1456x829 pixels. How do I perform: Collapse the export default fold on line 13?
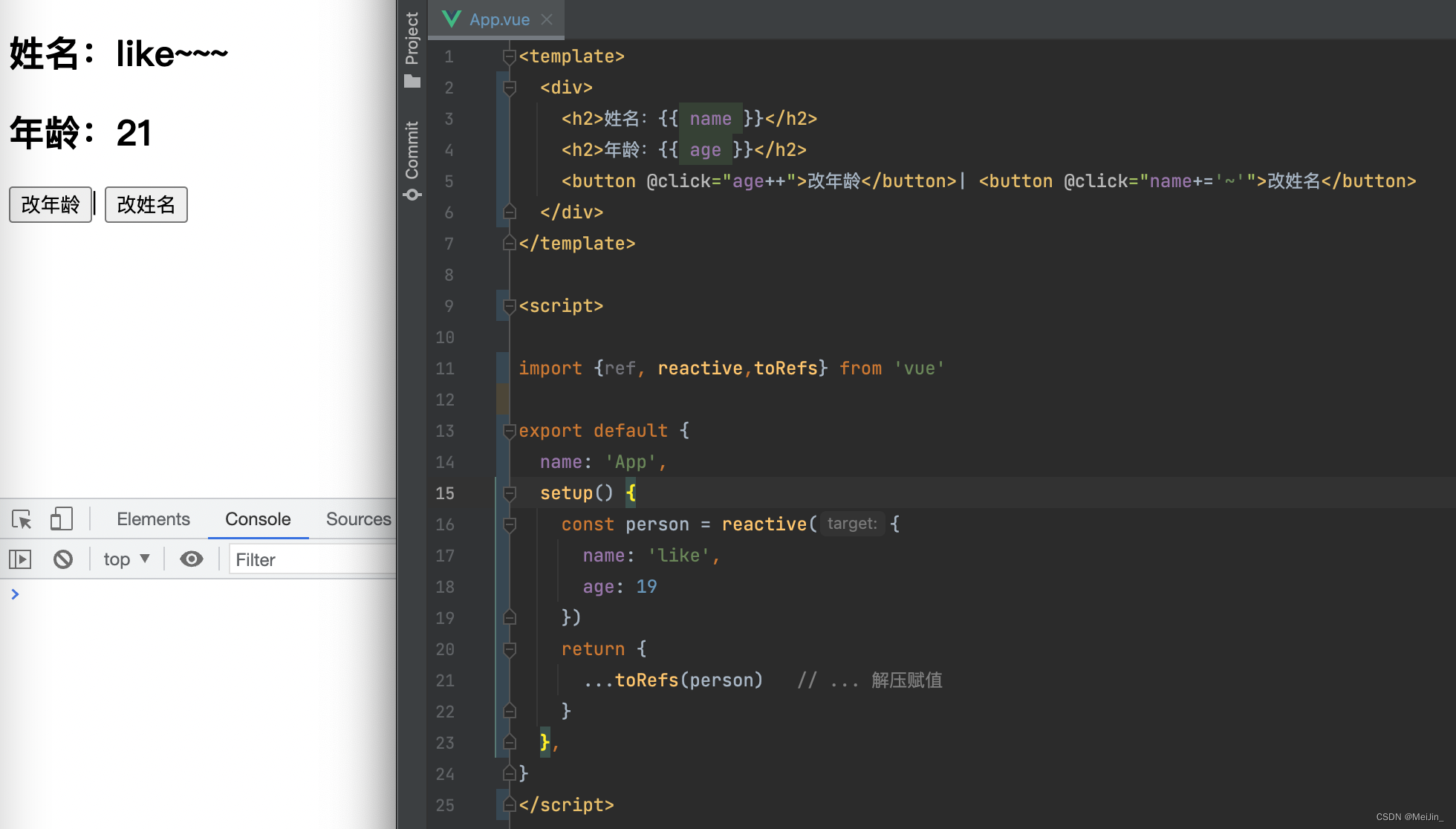point(510,431)
